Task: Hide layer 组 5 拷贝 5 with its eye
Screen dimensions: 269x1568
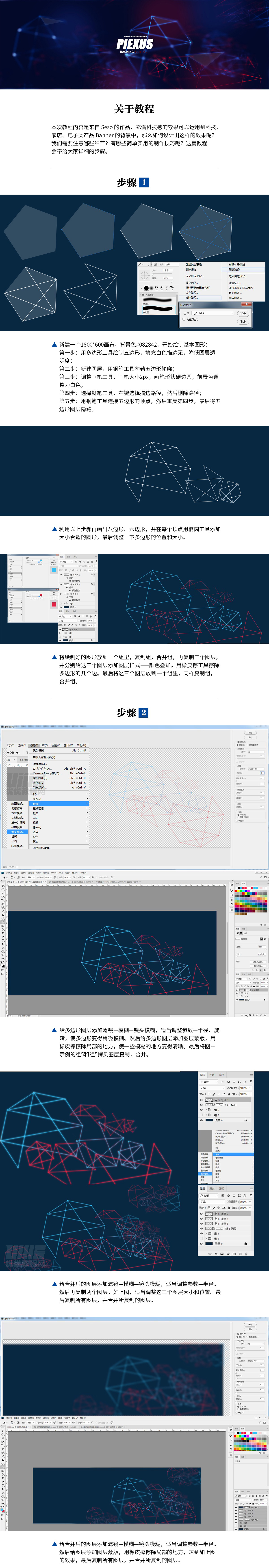Action: coord(202,1214)
